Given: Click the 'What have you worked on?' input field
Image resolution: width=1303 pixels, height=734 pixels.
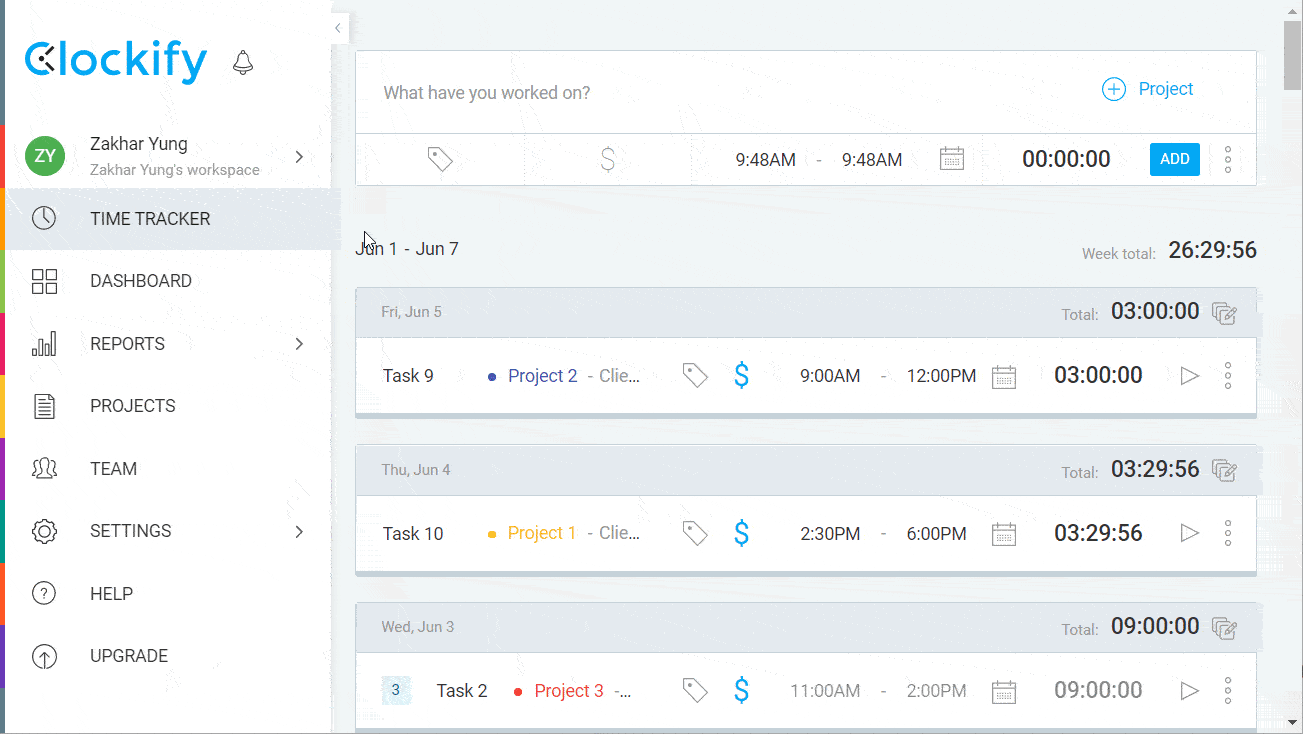Looking at the screenshot, I should tap(487, 92).
